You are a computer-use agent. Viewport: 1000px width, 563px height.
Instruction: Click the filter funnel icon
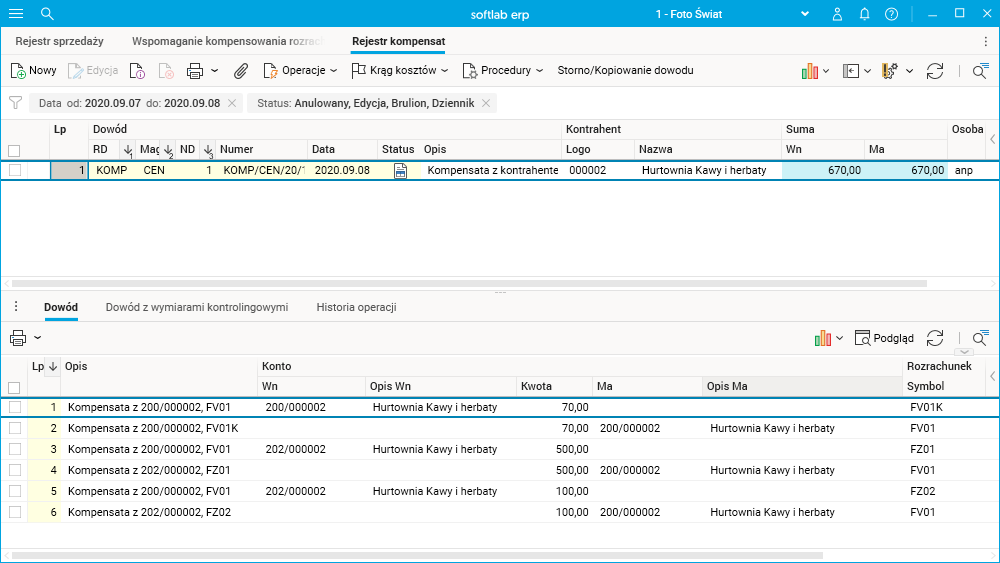(x=15, y=103)
